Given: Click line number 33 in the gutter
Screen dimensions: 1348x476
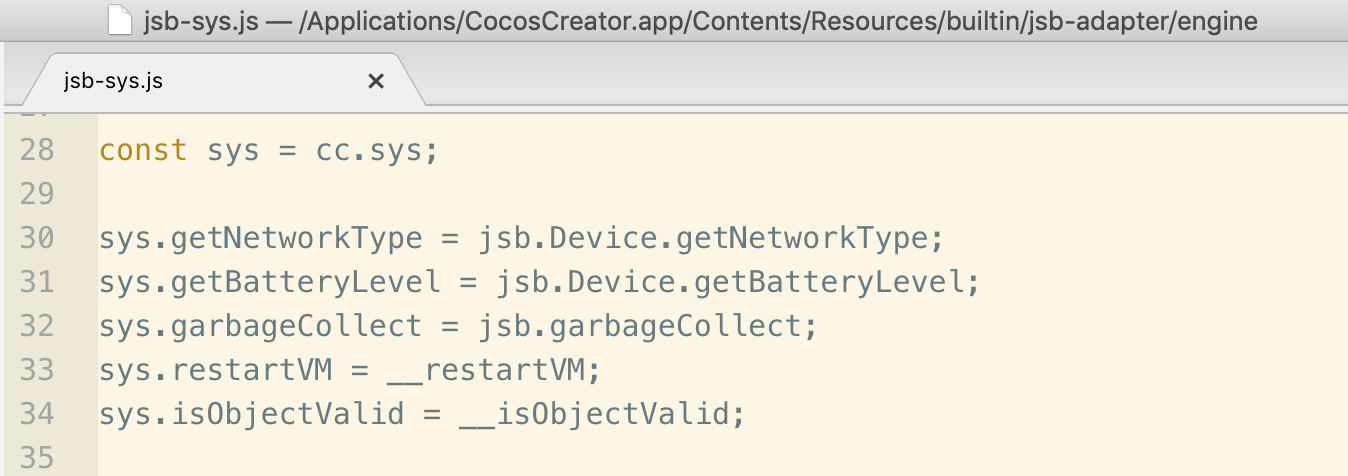Looking at the screenshot, I should [37, 370].
